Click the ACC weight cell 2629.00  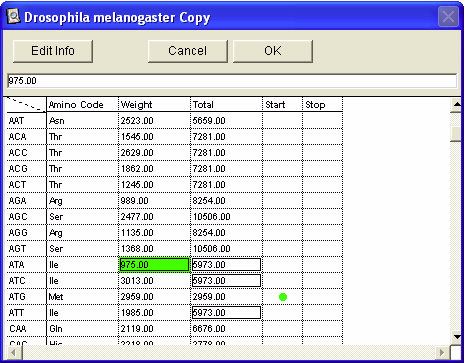154,153
